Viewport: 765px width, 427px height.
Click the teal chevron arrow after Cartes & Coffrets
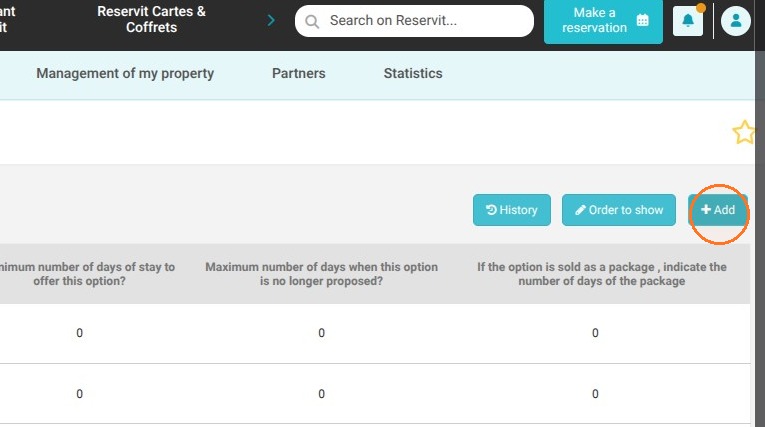[271, 20]
